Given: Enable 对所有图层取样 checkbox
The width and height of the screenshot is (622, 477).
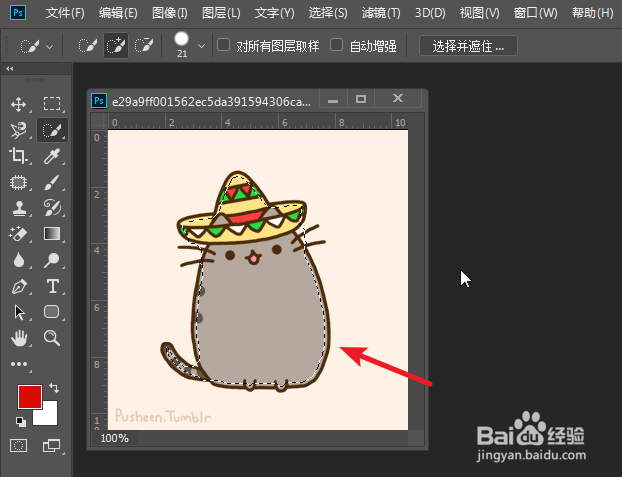Looking at the screenshot, I should click(224, 45).
